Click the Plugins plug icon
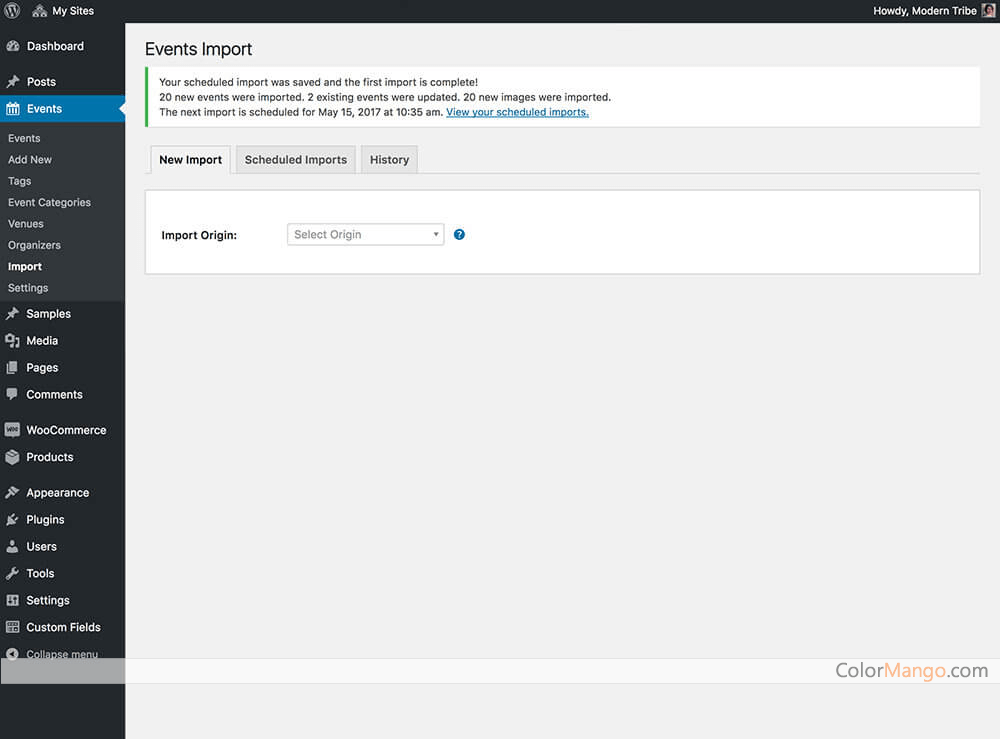 (x=12, y=520)
